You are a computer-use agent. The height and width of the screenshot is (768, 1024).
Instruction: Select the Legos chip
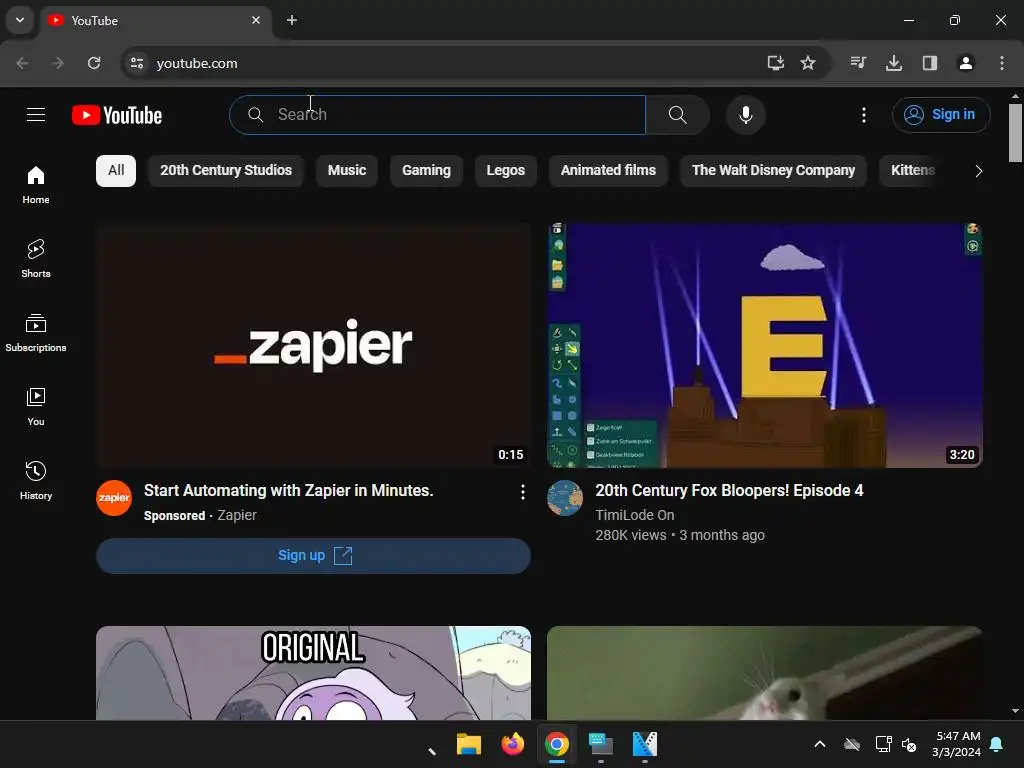(x=505, y=170)
